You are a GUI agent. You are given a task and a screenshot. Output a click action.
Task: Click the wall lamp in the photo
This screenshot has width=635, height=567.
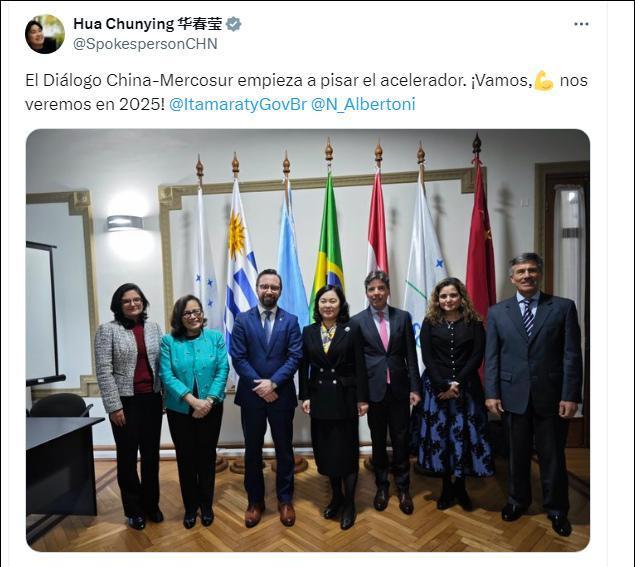(125, 223)
